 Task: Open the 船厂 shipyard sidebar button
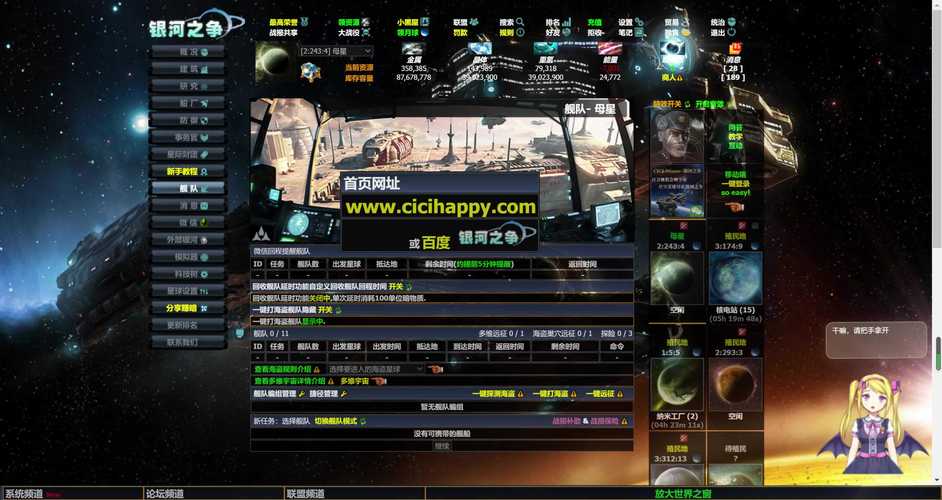[x=188, y=103]
